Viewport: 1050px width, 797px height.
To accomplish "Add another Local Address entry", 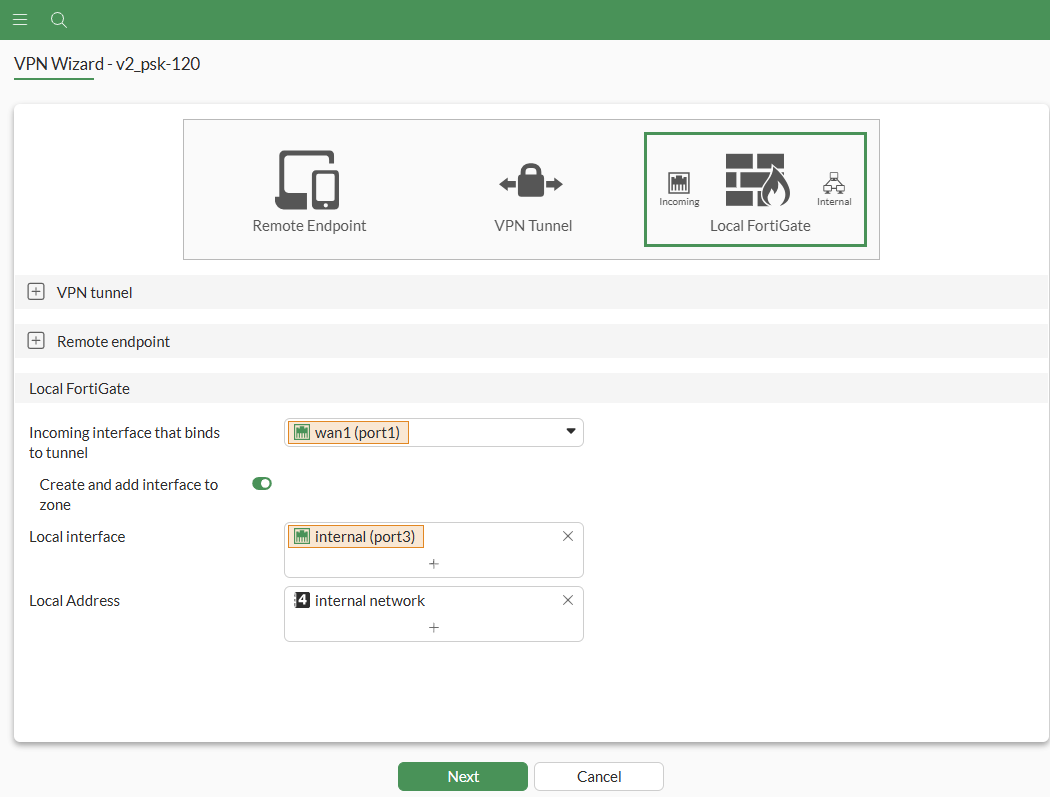I will (x=433, y=628).
